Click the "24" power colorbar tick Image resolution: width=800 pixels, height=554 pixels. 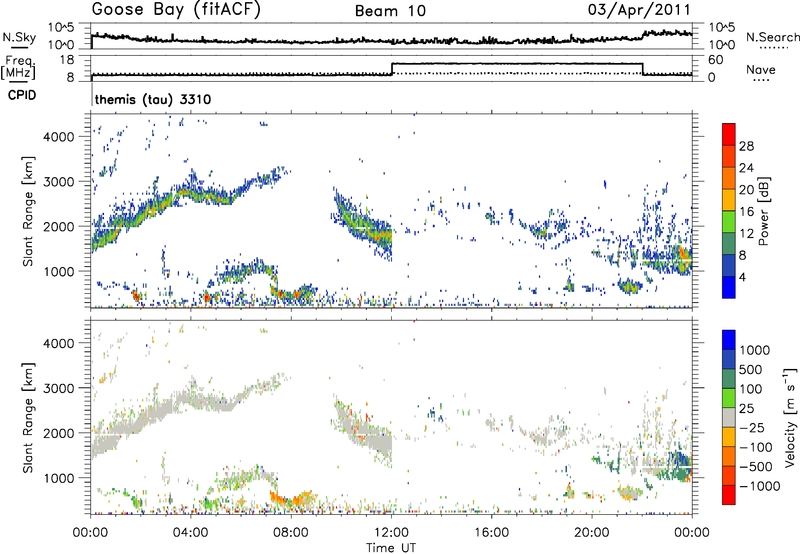click(746, 168)
